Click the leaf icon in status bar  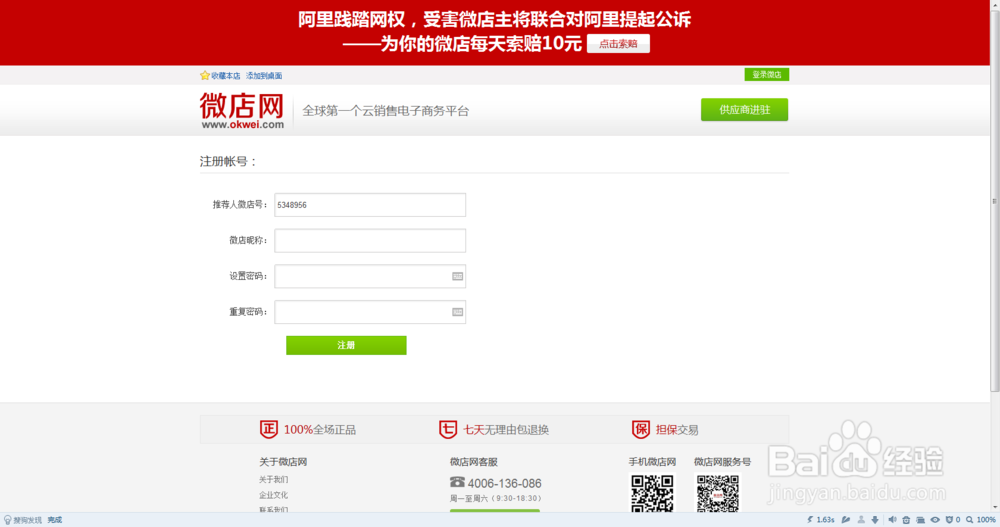tap(846, 519)
